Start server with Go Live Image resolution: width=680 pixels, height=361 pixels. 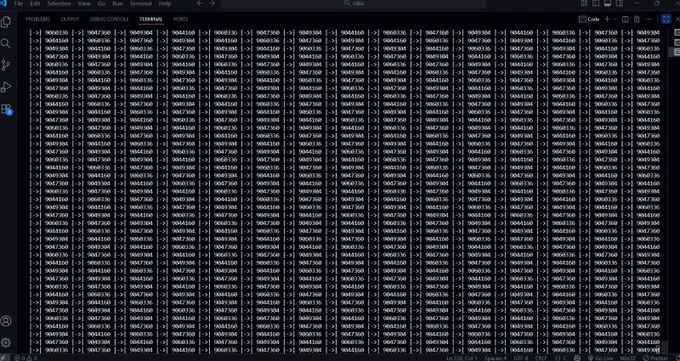(x=600, y=358)
